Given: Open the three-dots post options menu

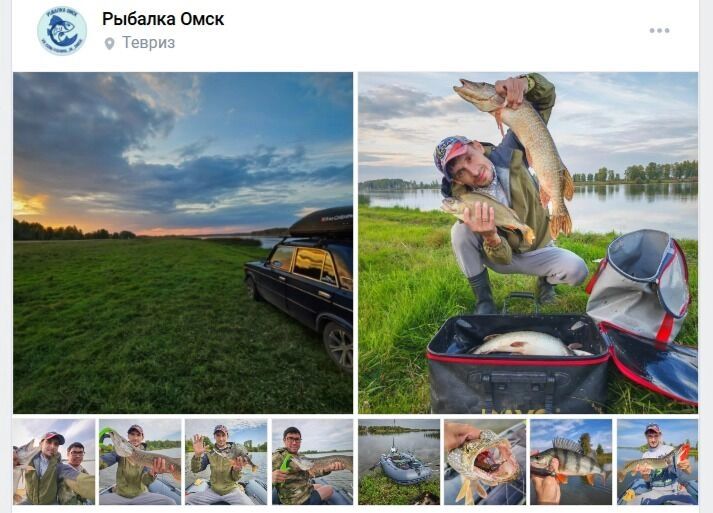Looking at the screenshot, I should [x=659, y=30].
